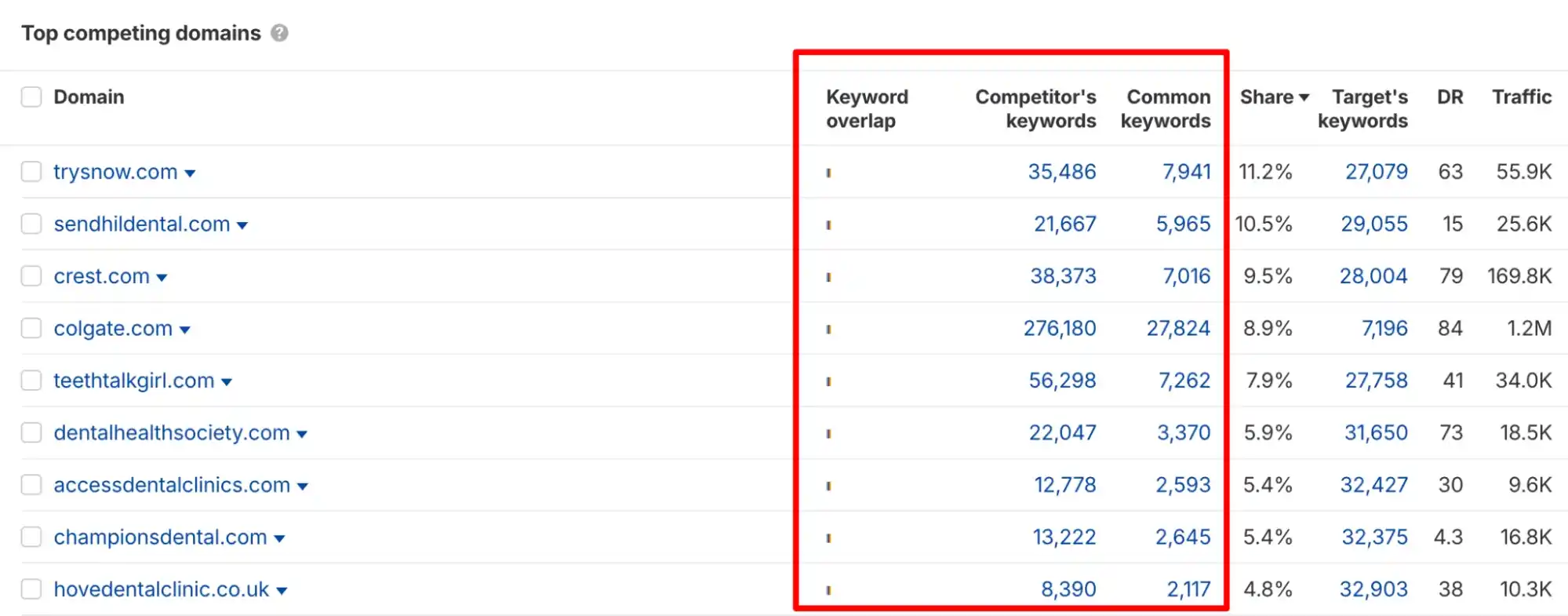Open competitor's keywords value 56,298
This screenshot has width=1568, height=616.
point(1062,381)
